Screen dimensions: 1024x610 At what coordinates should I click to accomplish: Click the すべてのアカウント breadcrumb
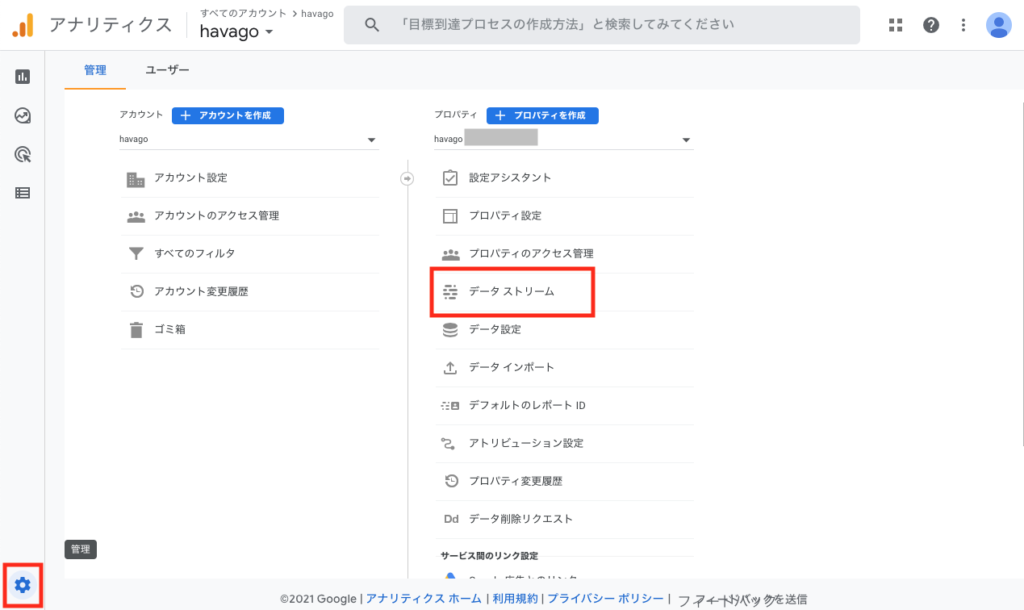(x=243, y=13)
